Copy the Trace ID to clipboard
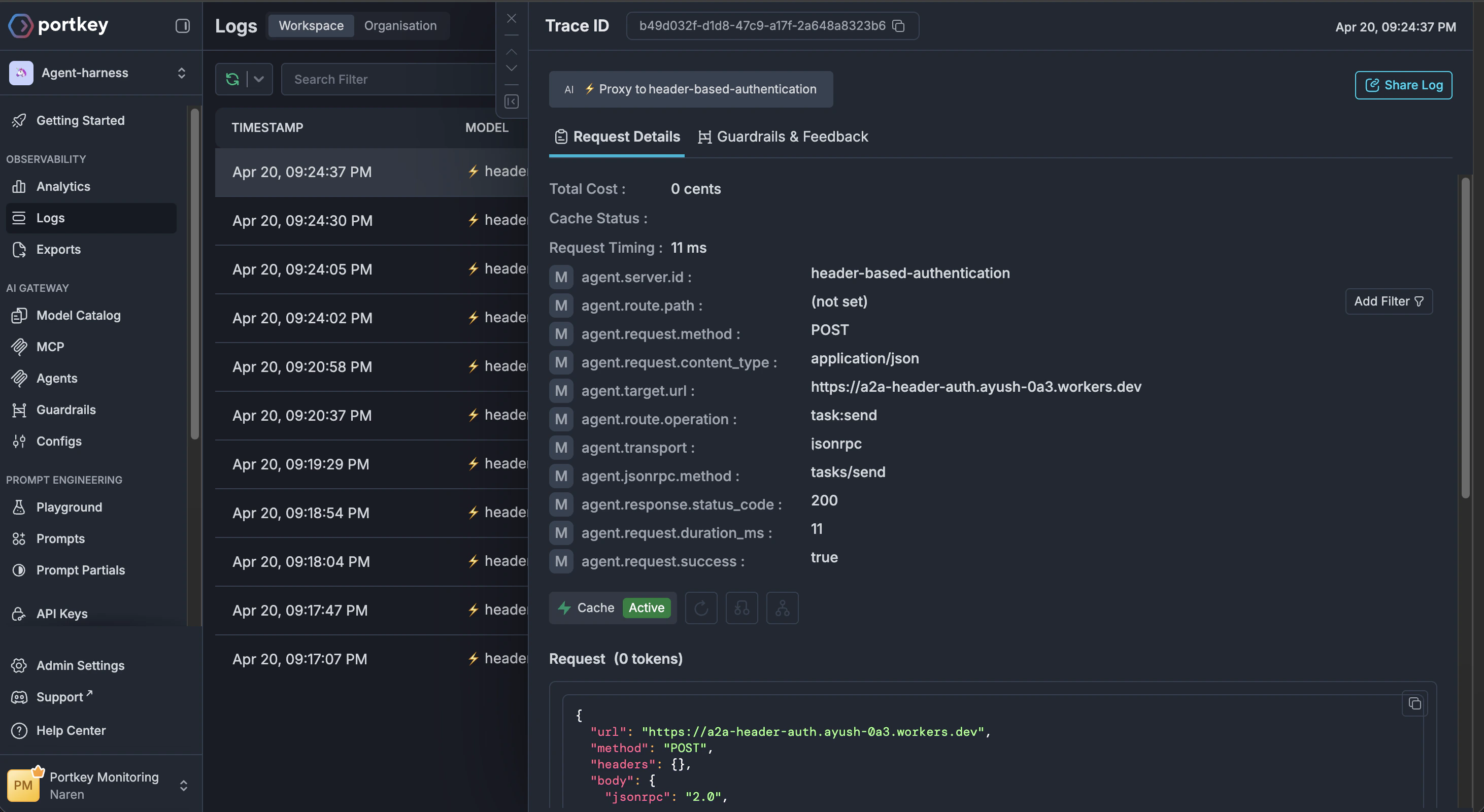 tap(898, 26)
